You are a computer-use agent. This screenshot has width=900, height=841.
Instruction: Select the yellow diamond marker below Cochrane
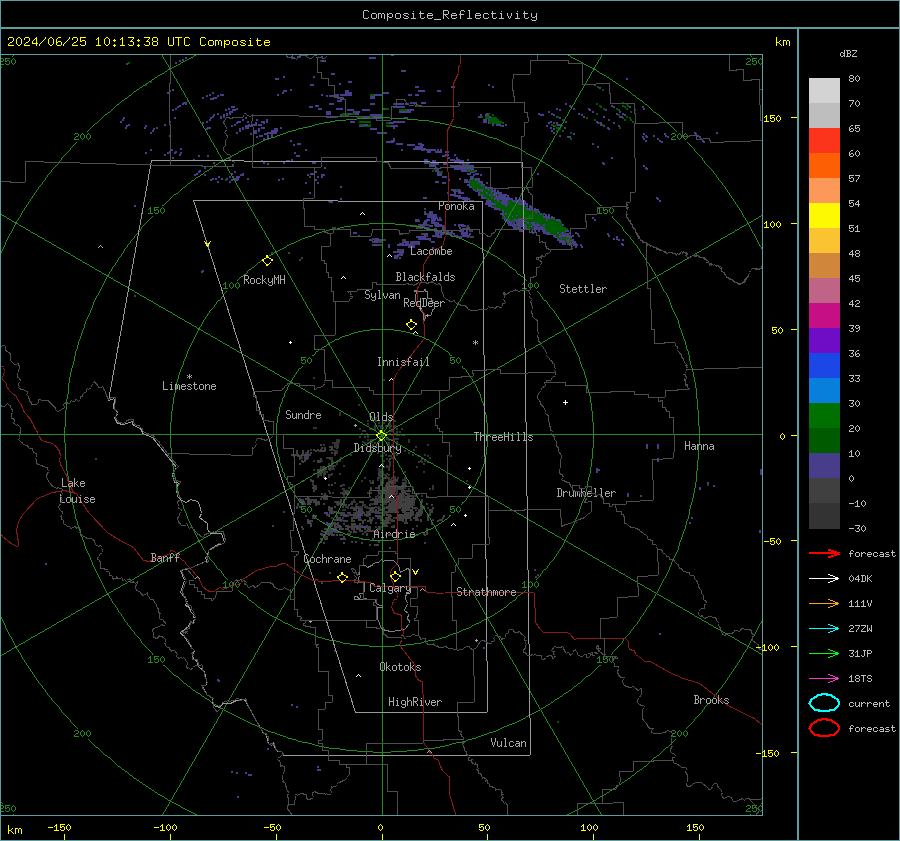[343, 577]
